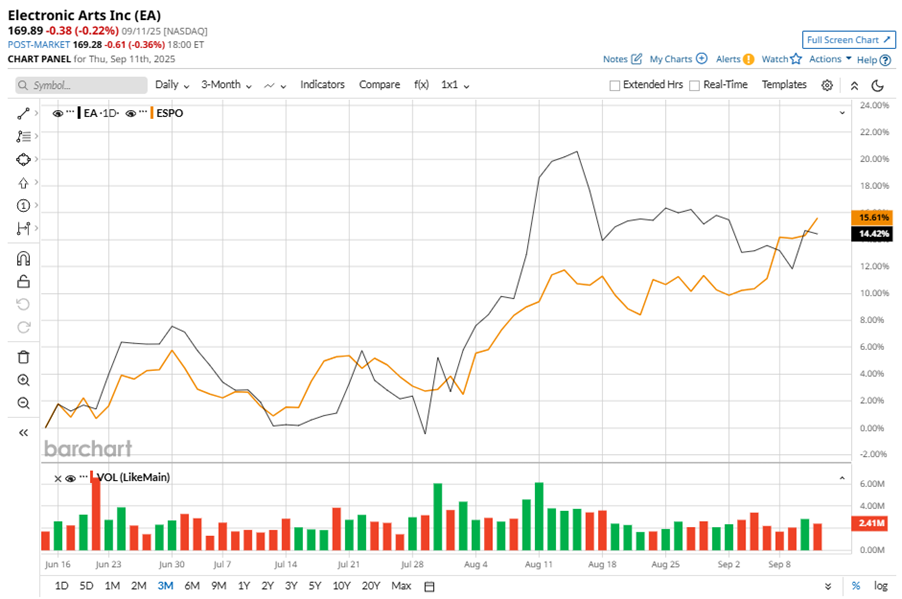Toggle log scale mode

point(880,586)
